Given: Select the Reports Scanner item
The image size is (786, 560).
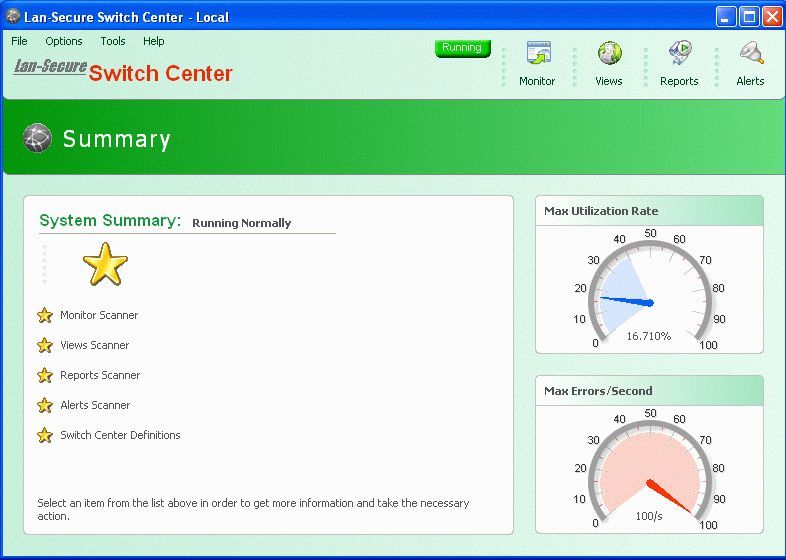Looking at the screenshot, I should point(100,375).
